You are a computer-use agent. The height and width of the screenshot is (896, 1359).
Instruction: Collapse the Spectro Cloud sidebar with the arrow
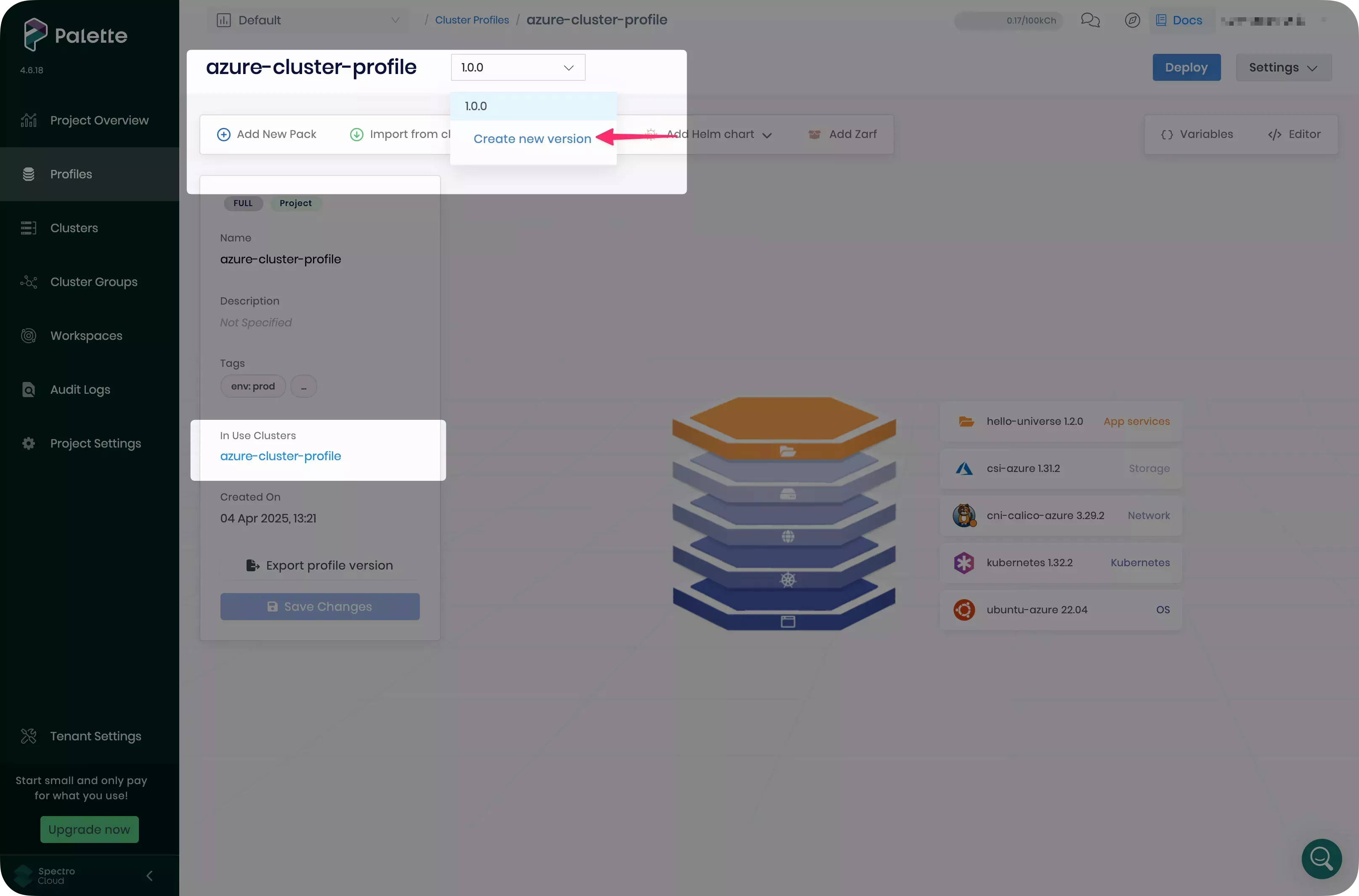point(150,875)
